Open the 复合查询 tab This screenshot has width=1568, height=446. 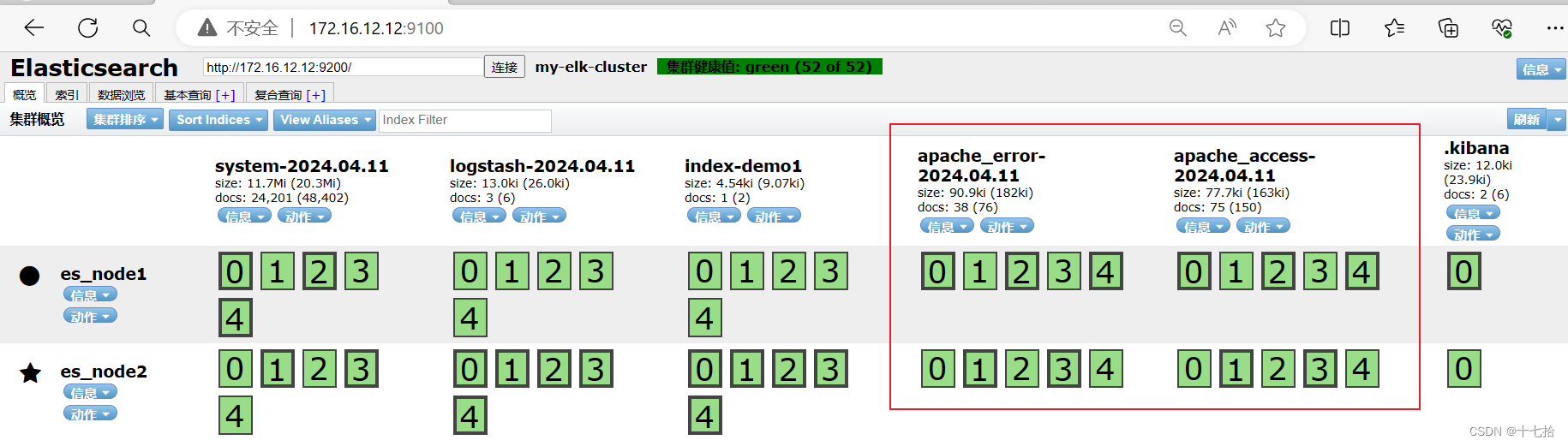(x=290, y=94)
